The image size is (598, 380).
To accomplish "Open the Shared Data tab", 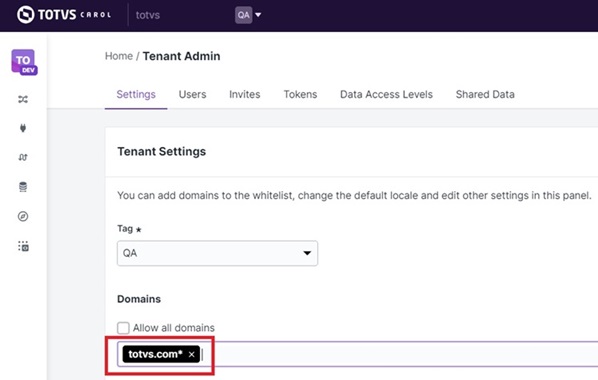I will click(x=485, y=94).
